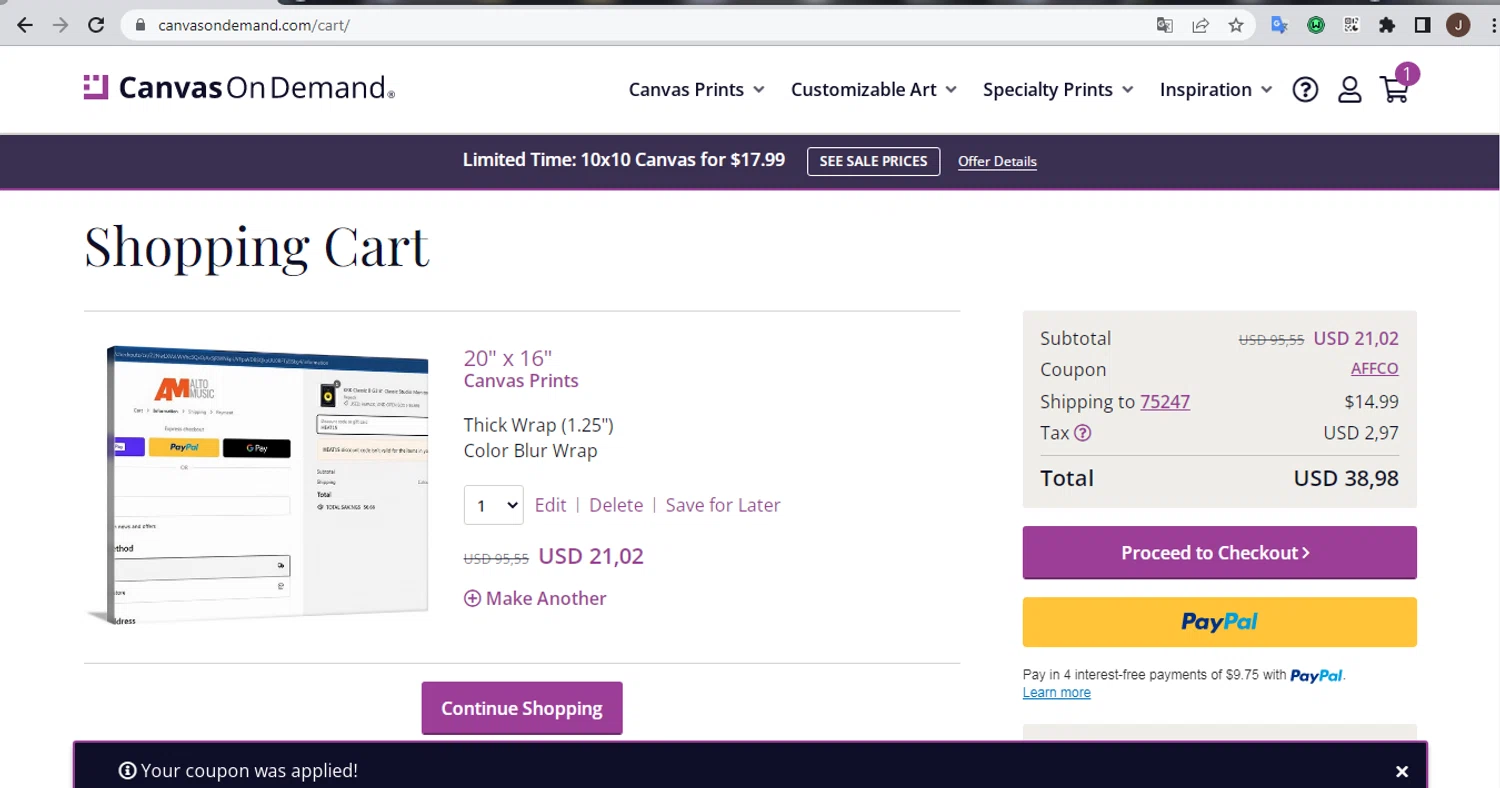Open the quantity dropdown showing 1
1500x788 pixels.
(x=493, y=505)
